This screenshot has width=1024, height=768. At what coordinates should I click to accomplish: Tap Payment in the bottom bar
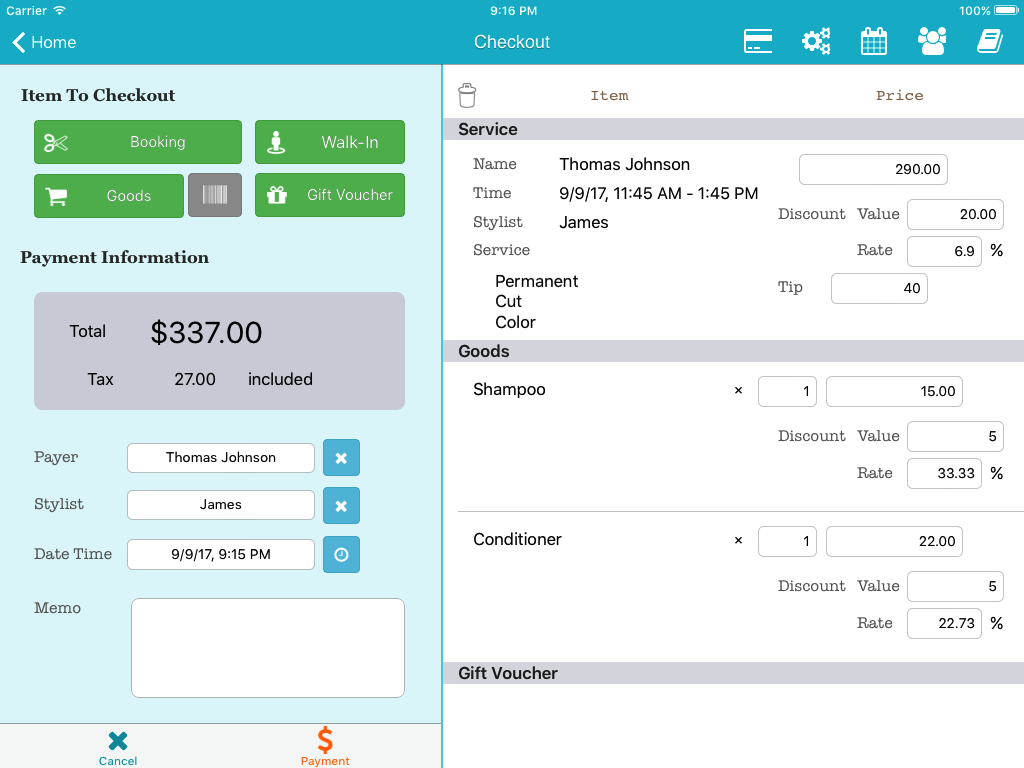tap(325, 746)
